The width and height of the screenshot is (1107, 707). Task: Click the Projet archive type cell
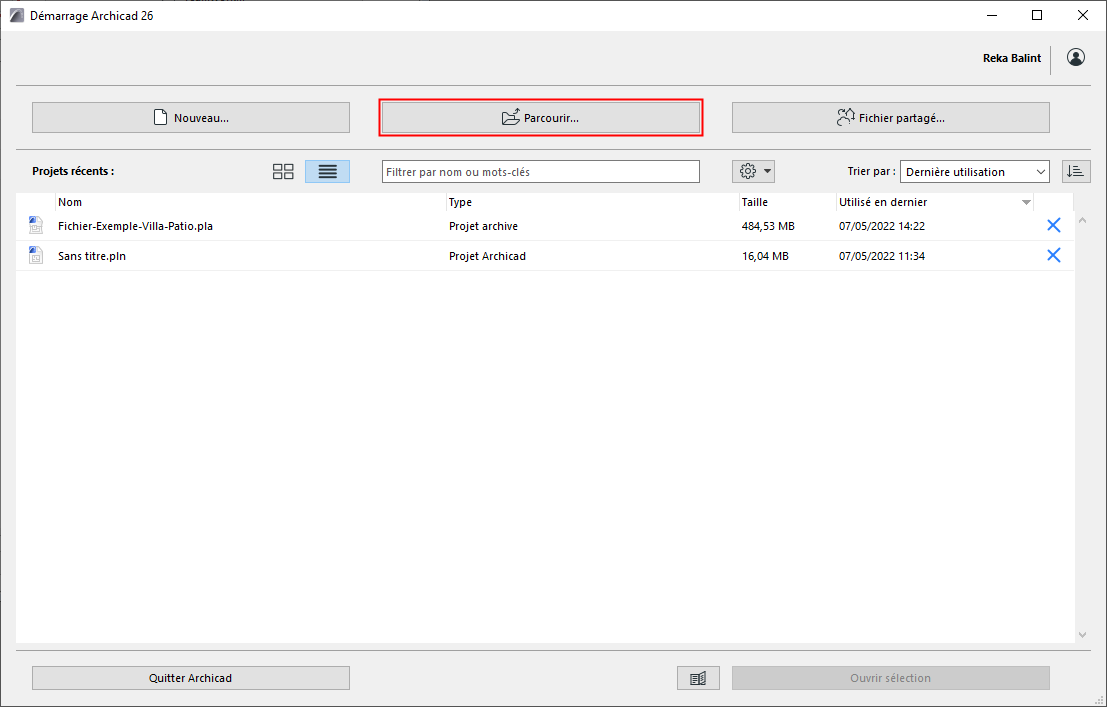pyautogui.click(x=484, y=226)
